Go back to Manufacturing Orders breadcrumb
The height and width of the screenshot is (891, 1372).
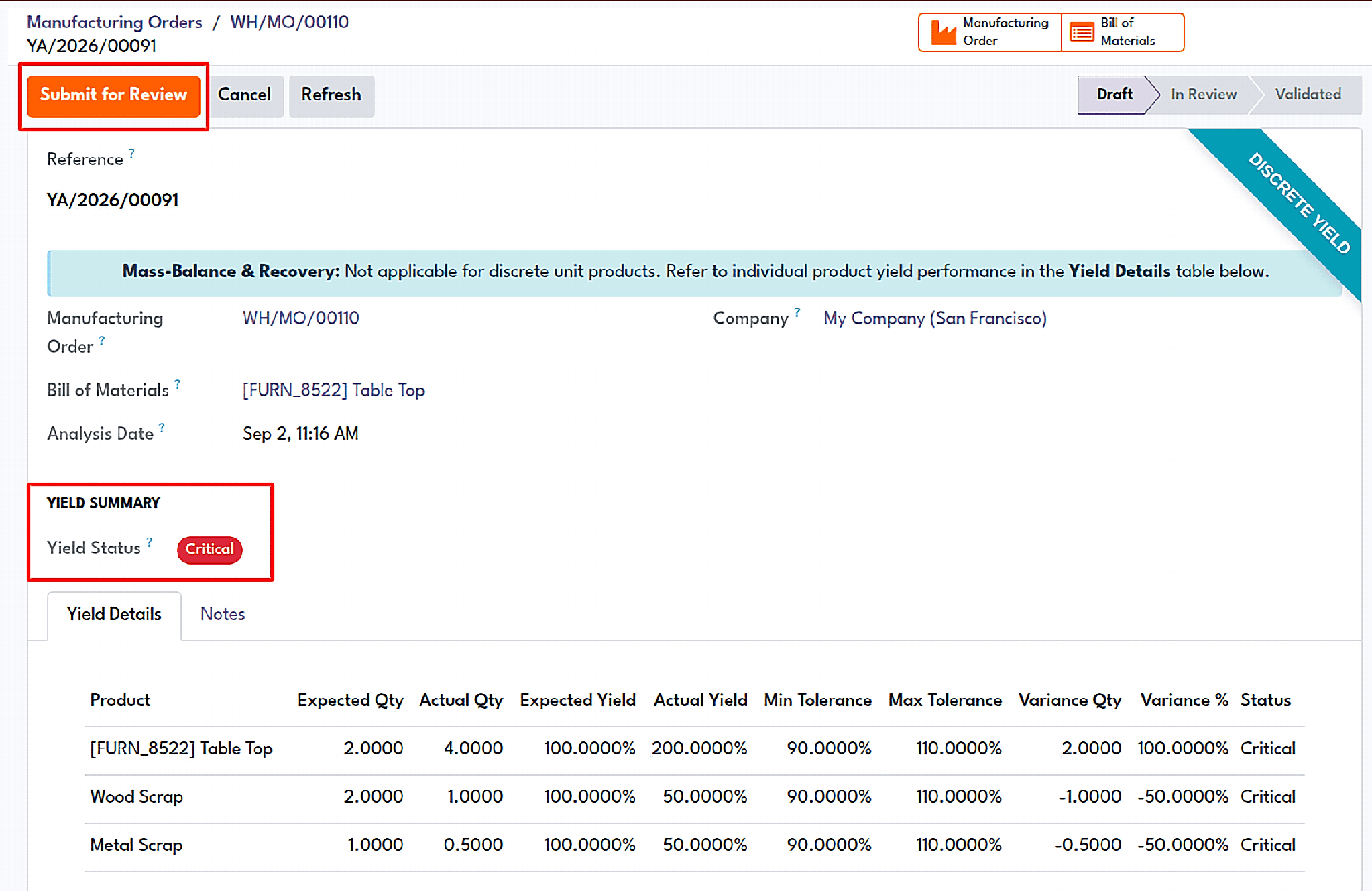point(115,22)
